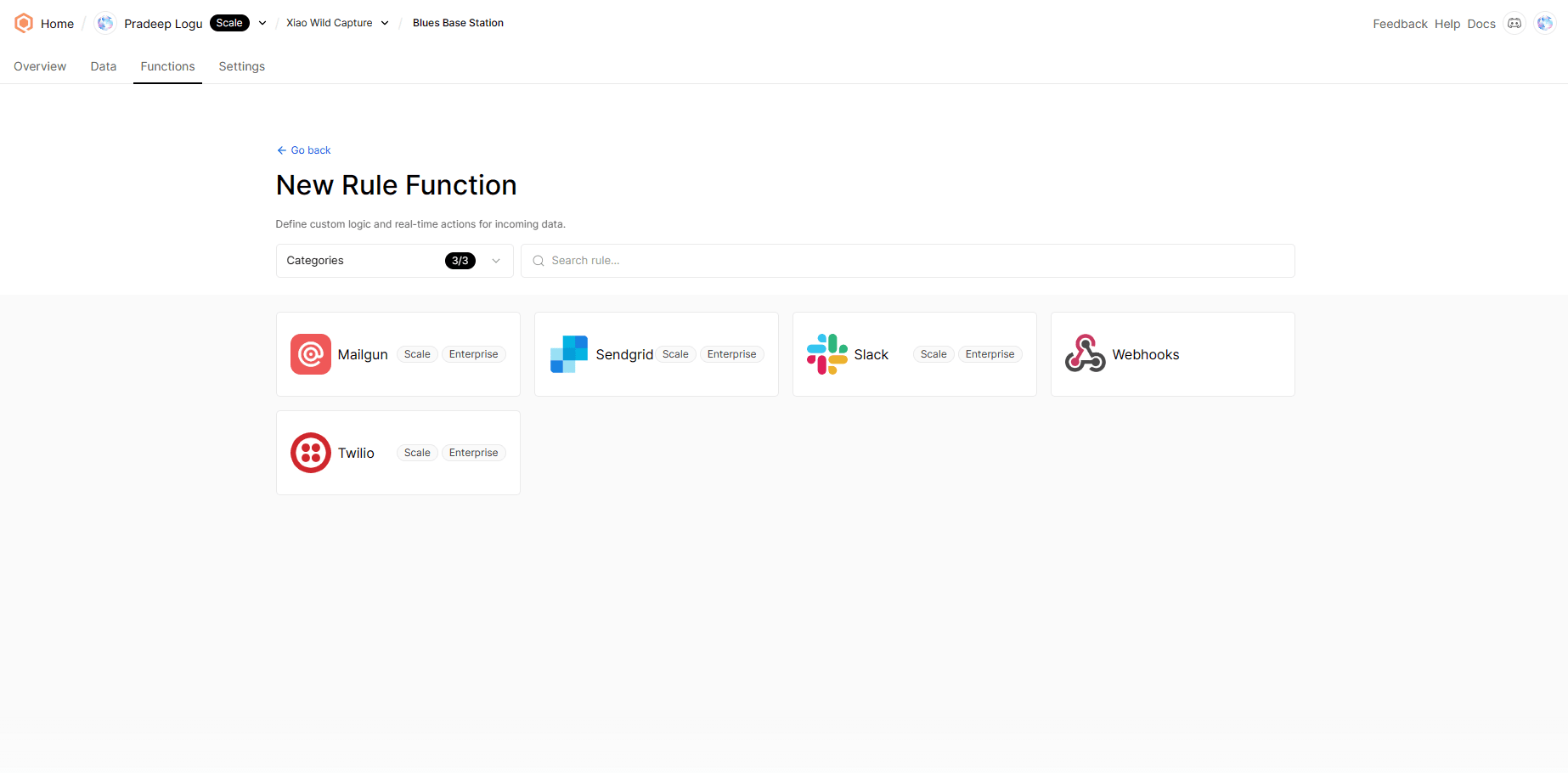This screenshot has height=773, width=1568.
Task: Click the Scale tag on Sendgrid card
Action: (675, 354)
